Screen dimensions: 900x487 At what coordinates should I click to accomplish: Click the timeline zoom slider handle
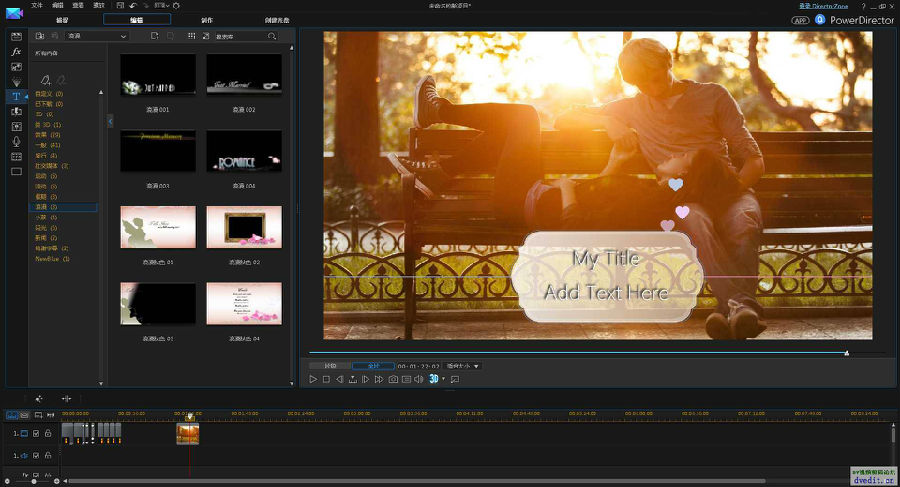33,481
